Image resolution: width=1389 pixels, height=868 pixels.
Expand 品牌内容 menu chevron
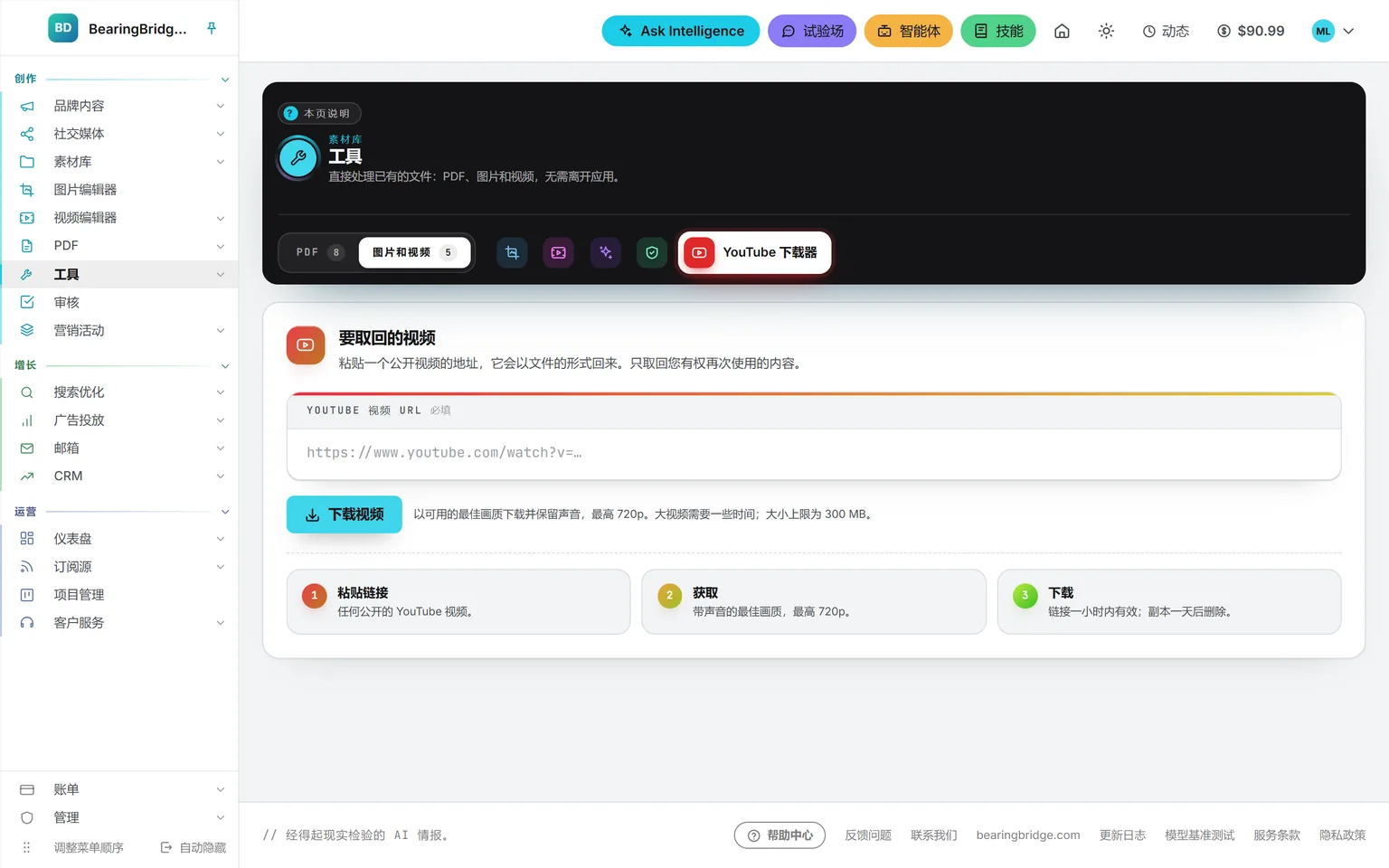[x=220, y=106]
